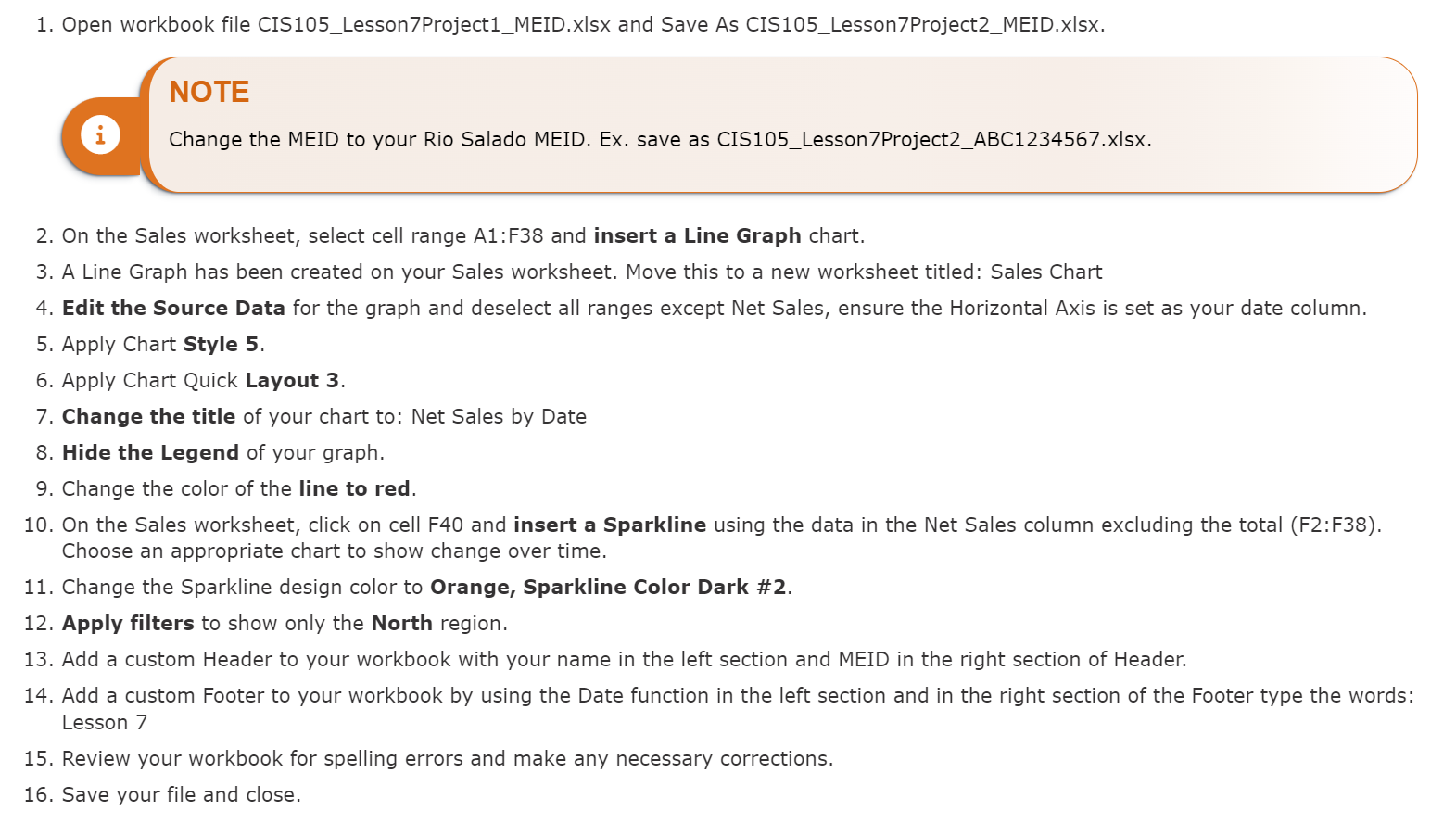Click the bold 'North' region word
The height and width of the screenshot is (823, 1456).
(402, 624)
